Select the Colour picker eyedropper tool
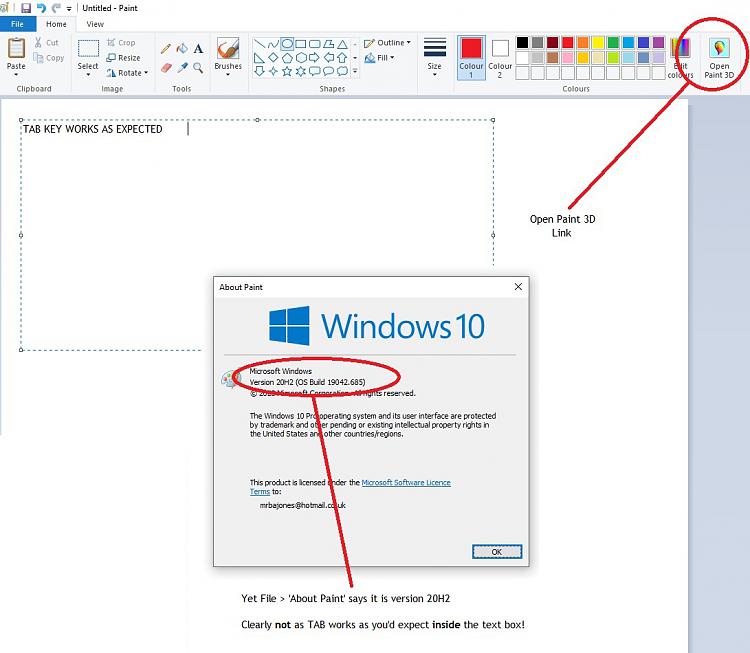 [182, 68]
